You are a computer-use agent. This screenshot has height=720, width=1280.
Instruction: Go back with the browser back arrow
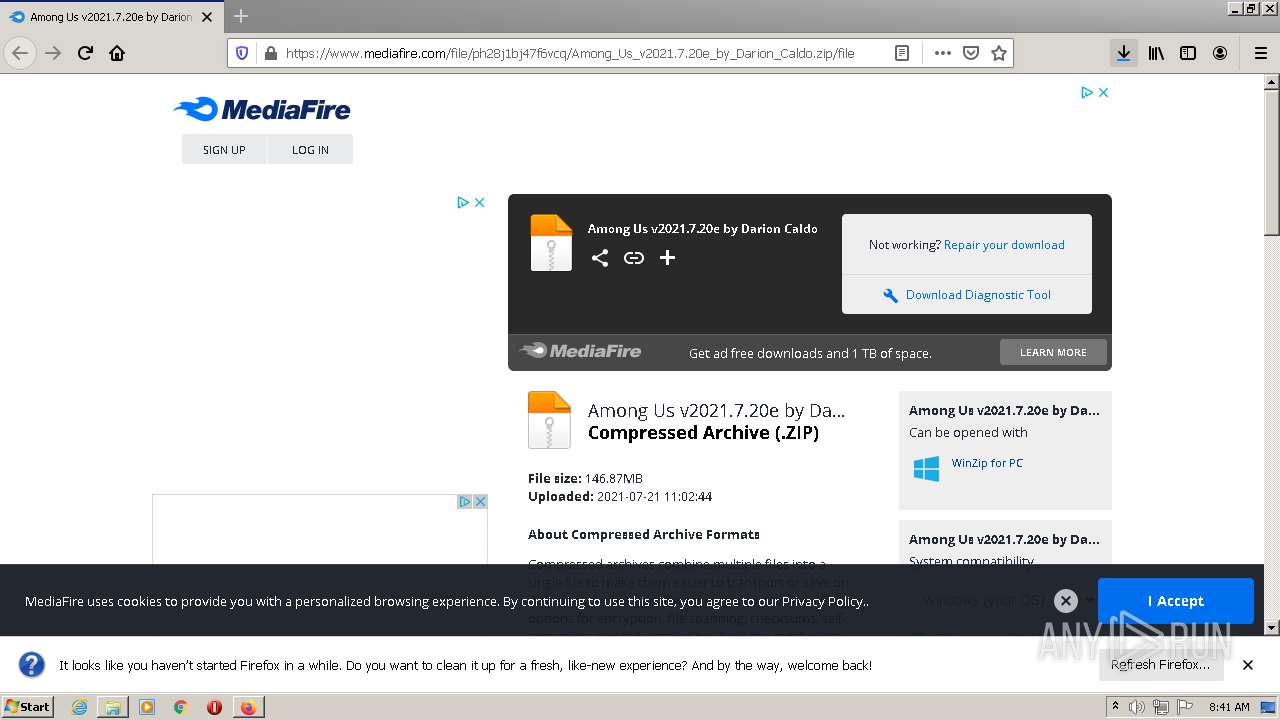tap(20, 53)
